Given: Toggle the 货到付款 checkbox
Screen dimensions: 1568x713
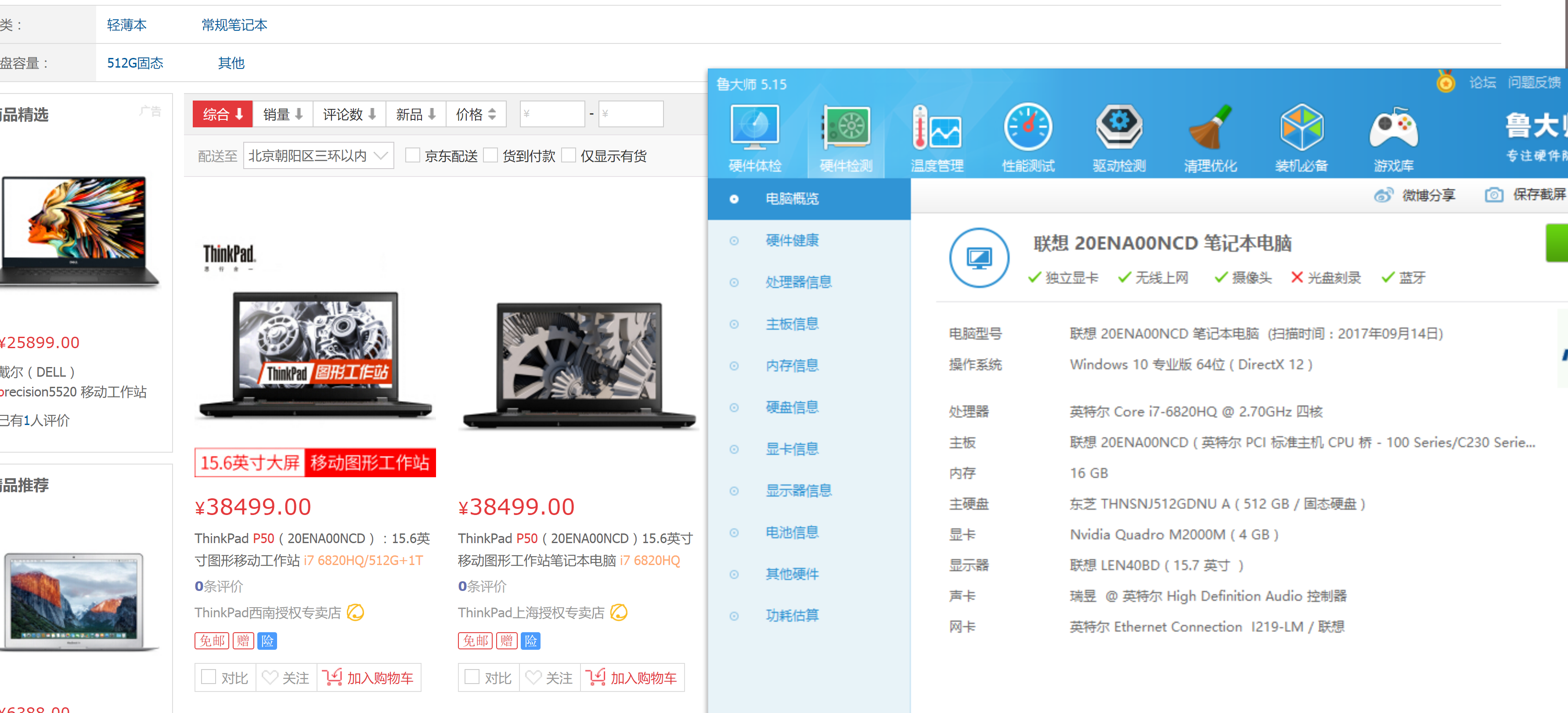Looking at the screenshot, I should (490, 156).
